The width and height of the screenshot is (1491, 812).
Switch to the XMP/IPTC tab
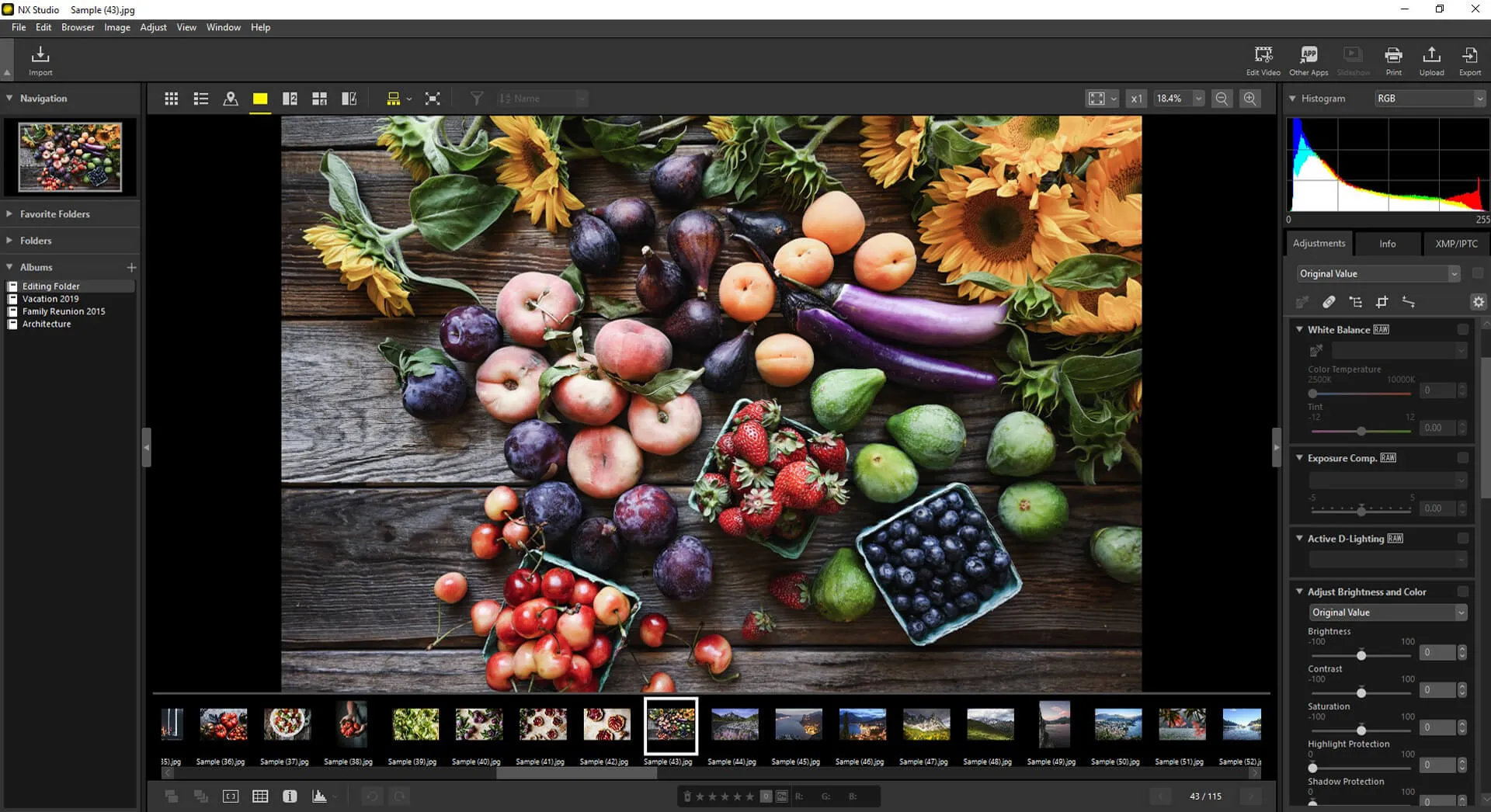[x=1455, y=243]
